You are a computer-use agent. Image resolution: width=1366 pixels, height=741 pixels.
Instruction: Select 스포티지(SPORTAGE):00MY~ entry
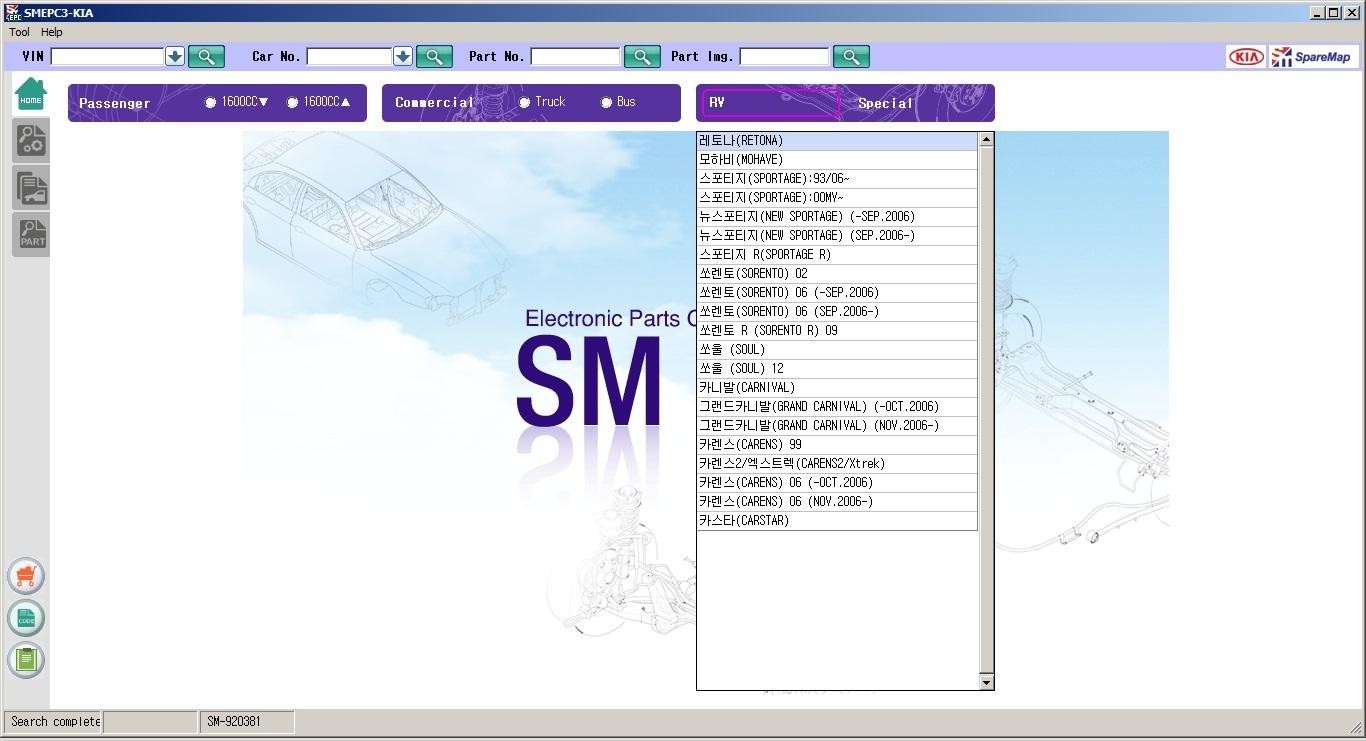click(x=837, y=198)
